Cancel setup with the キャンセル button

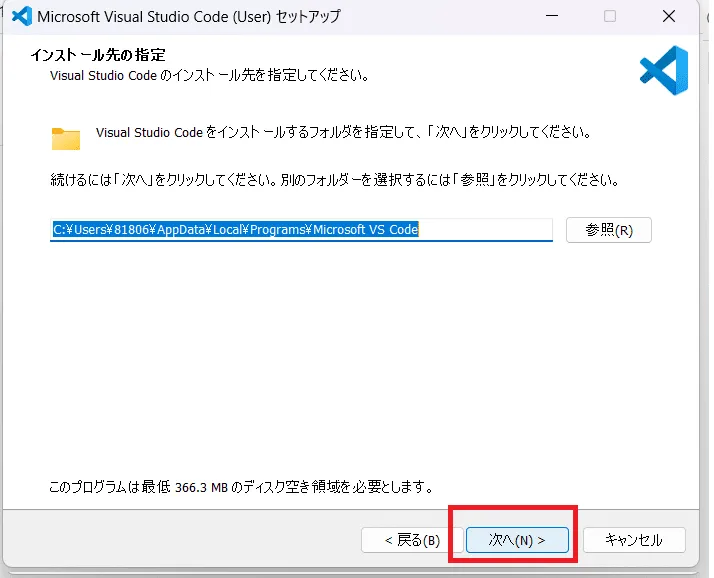[634, 540]
